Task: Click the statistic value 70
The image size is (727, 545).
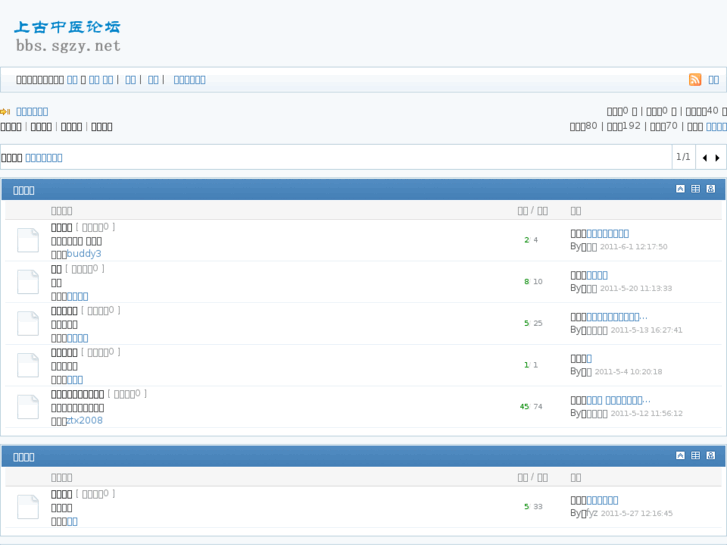Action: (x=671, y=126)
